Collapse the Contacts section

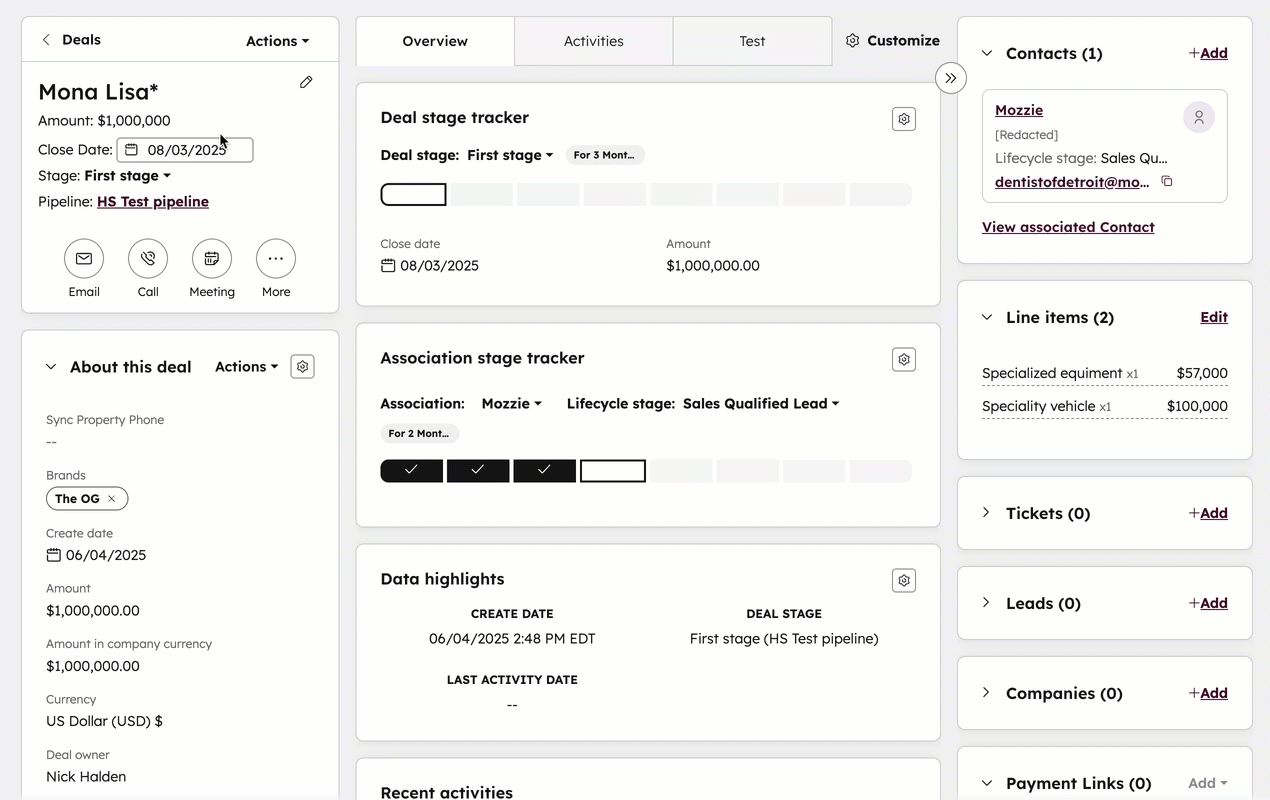coord(986,53)
